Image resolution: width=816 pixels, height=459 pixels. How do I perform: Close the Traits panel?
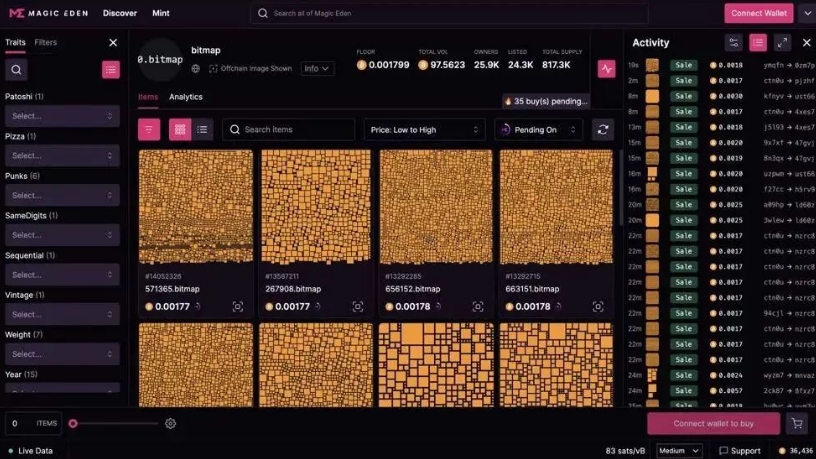point(113,43)
